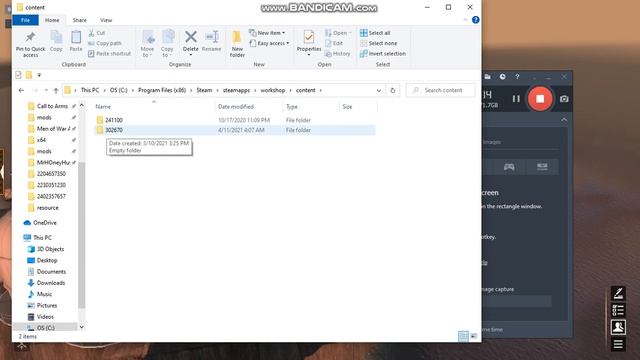Click Steam in the address path
This screenshot has width=640, height=360.
coord(204,90)
